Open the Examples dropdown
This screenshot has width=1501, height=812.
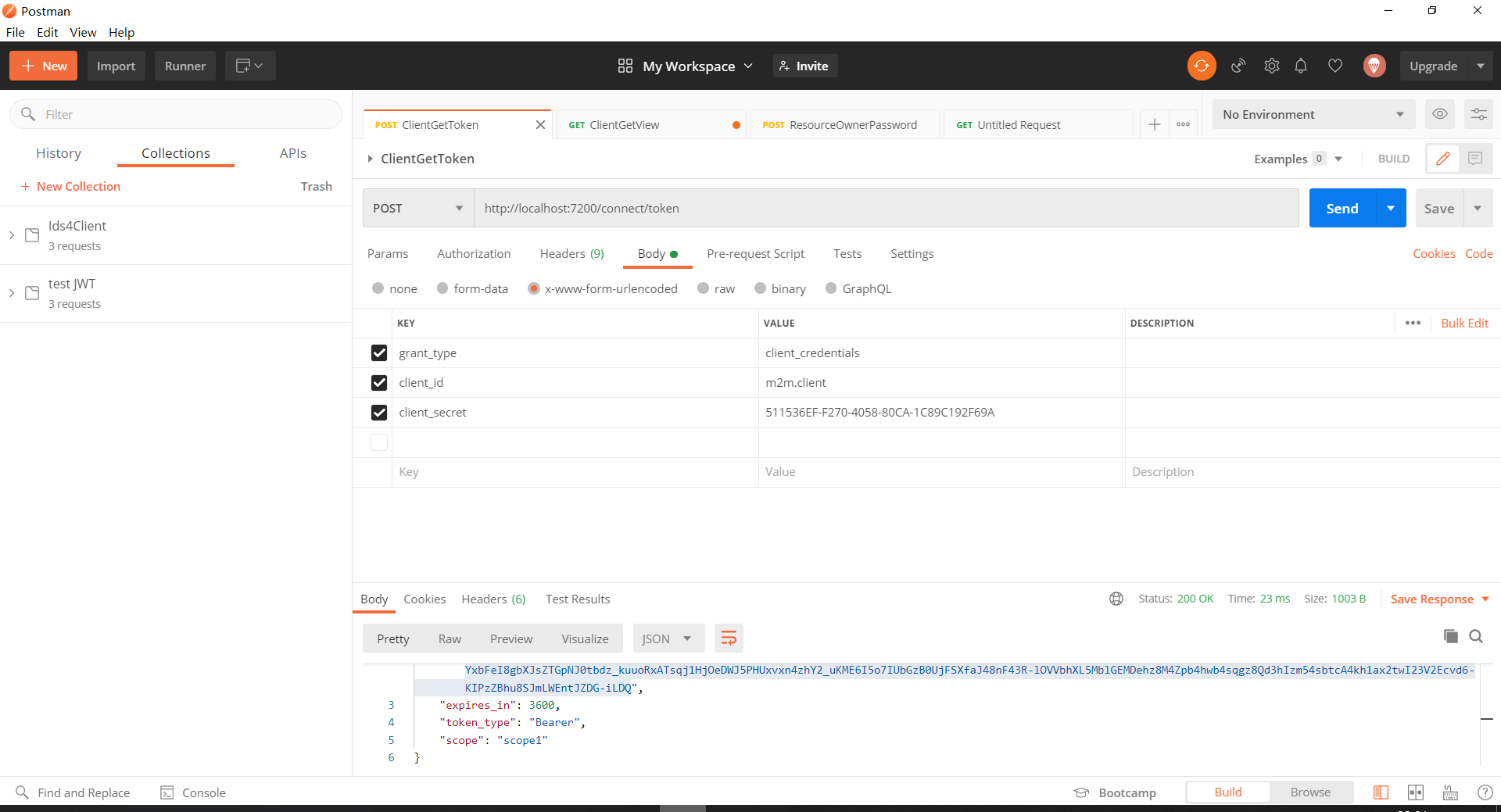pos(1299,159)
